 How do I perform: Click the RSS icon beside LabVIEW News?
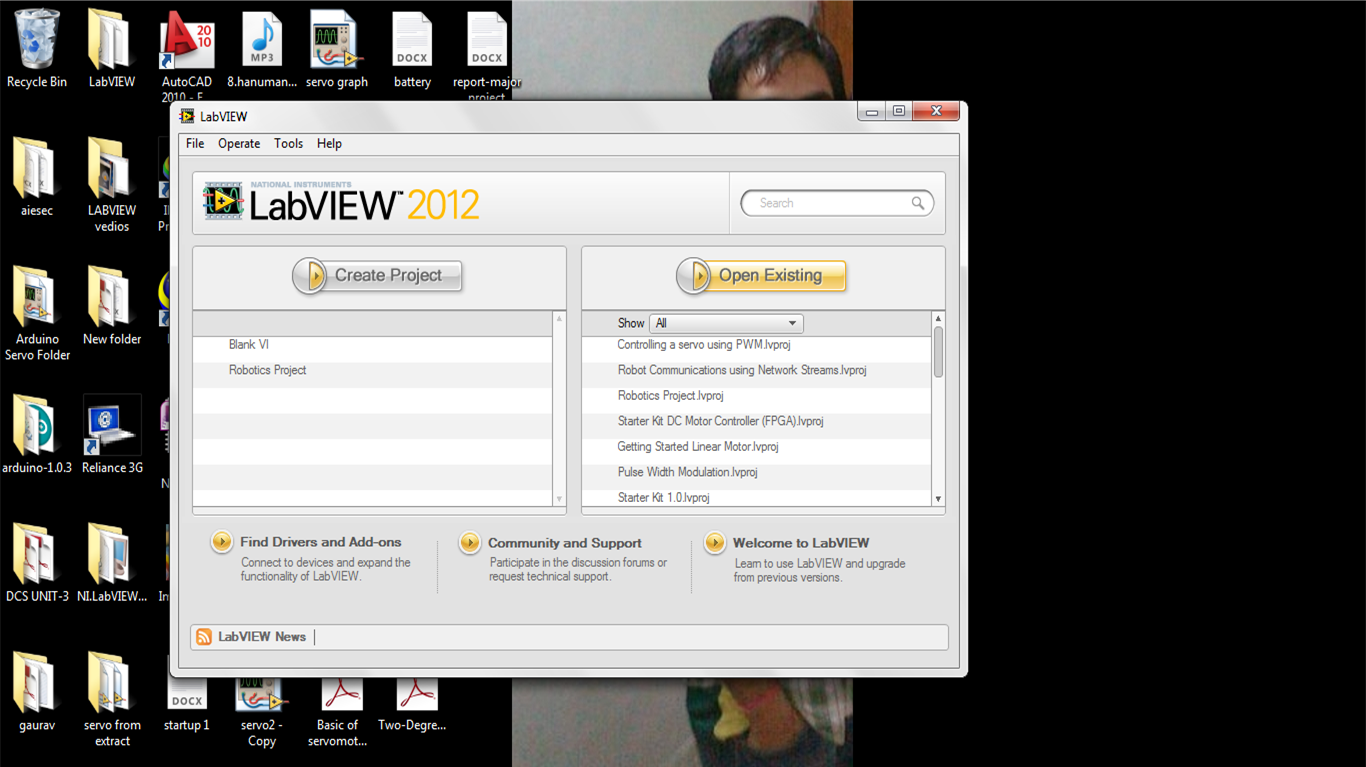205,637
